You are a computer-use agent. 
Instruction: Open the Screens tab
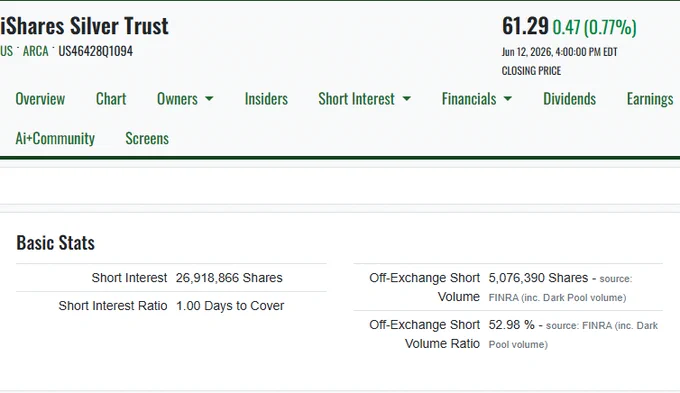click(x=147, y=138)
